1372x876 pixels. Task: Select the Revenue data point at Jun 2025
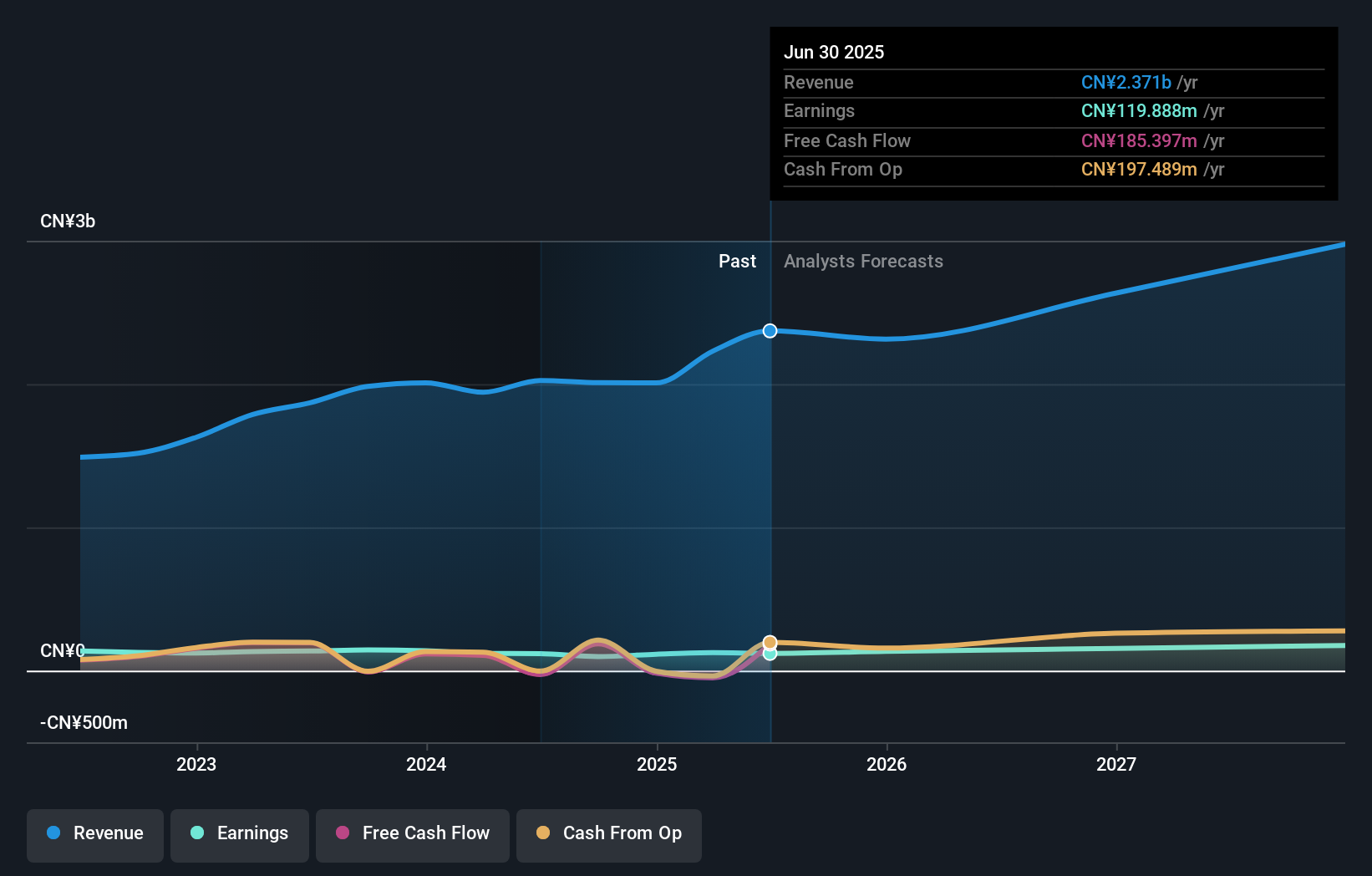pyautogui.click(x=770, y=331)
